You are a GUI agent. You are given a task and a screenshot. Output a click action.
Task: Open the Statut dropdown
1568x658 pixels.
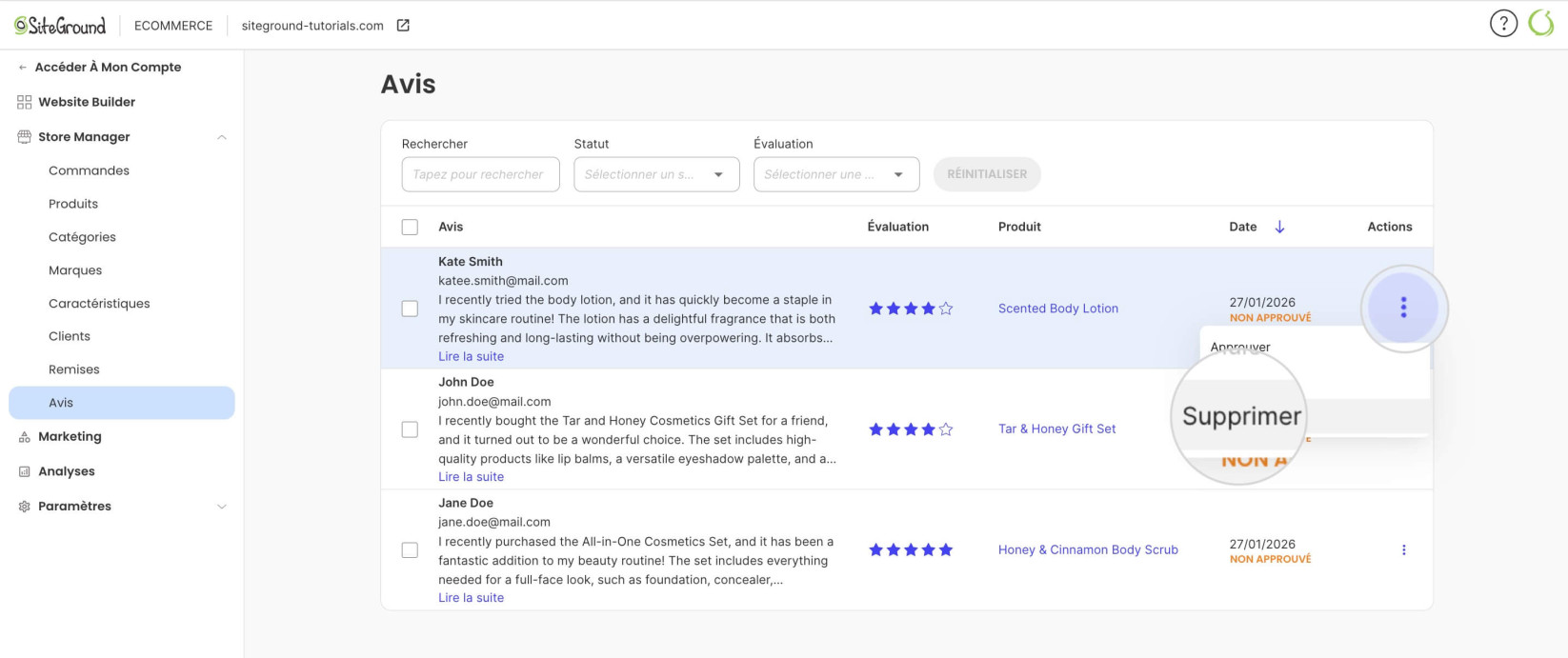[x=656, y=174]
